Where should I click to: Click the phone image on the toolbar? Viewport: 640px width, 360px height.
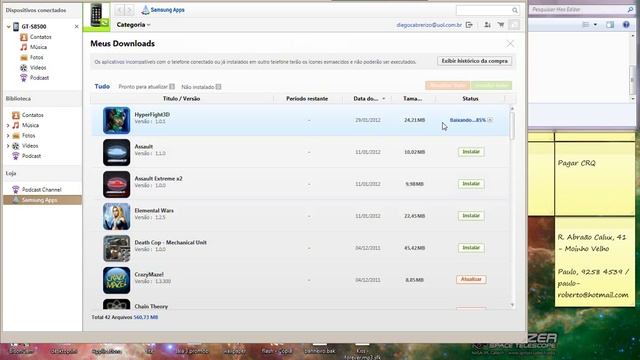(96, 16)
